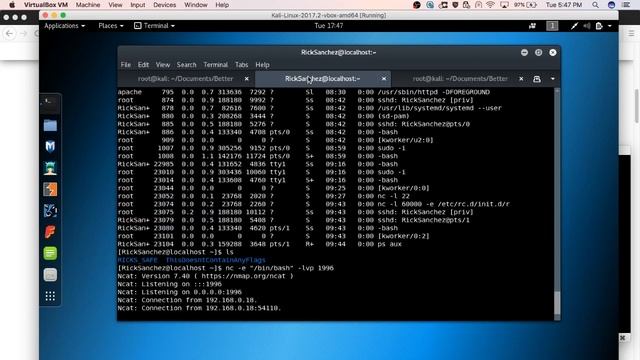Viewport: 640px width, 360px height.
Task: Click the ThisDoesntContainAnyFlags directory name
Action: point(216,260)
